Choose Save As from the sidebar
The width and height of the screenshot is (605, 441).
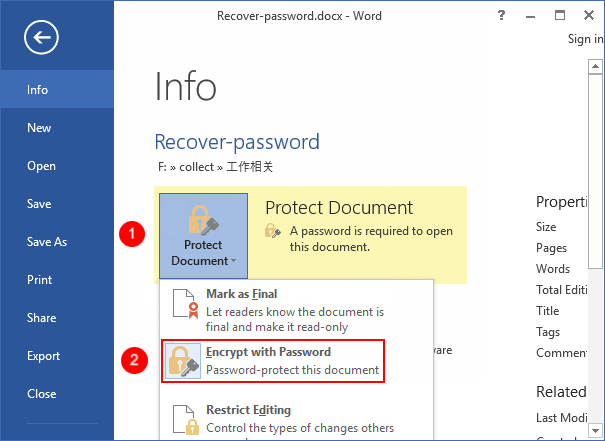click(47, 242)
